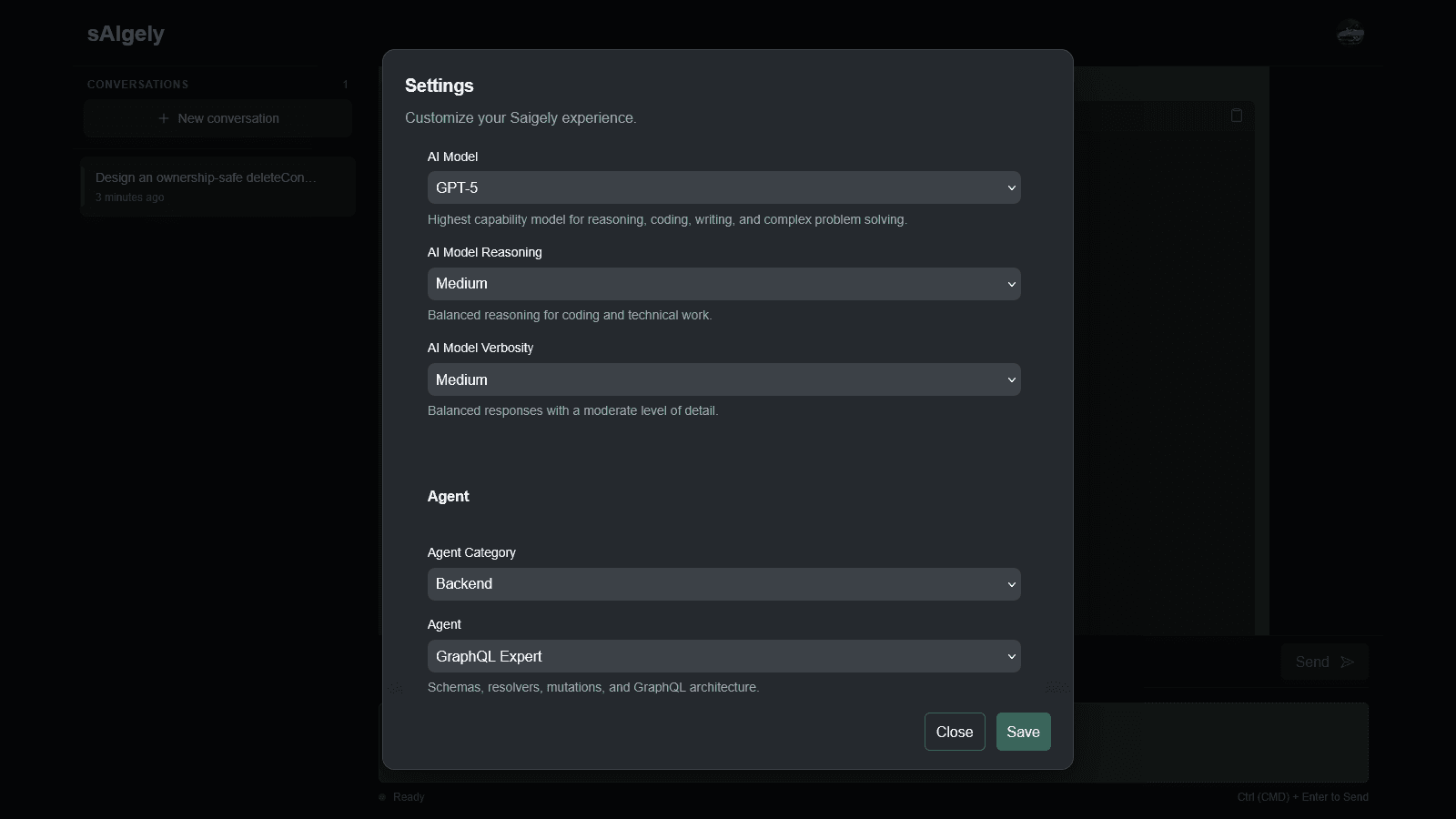Click the 'Schemas, resolvers, mutations, and GraphQL architecture.' description

coord(593,687)
